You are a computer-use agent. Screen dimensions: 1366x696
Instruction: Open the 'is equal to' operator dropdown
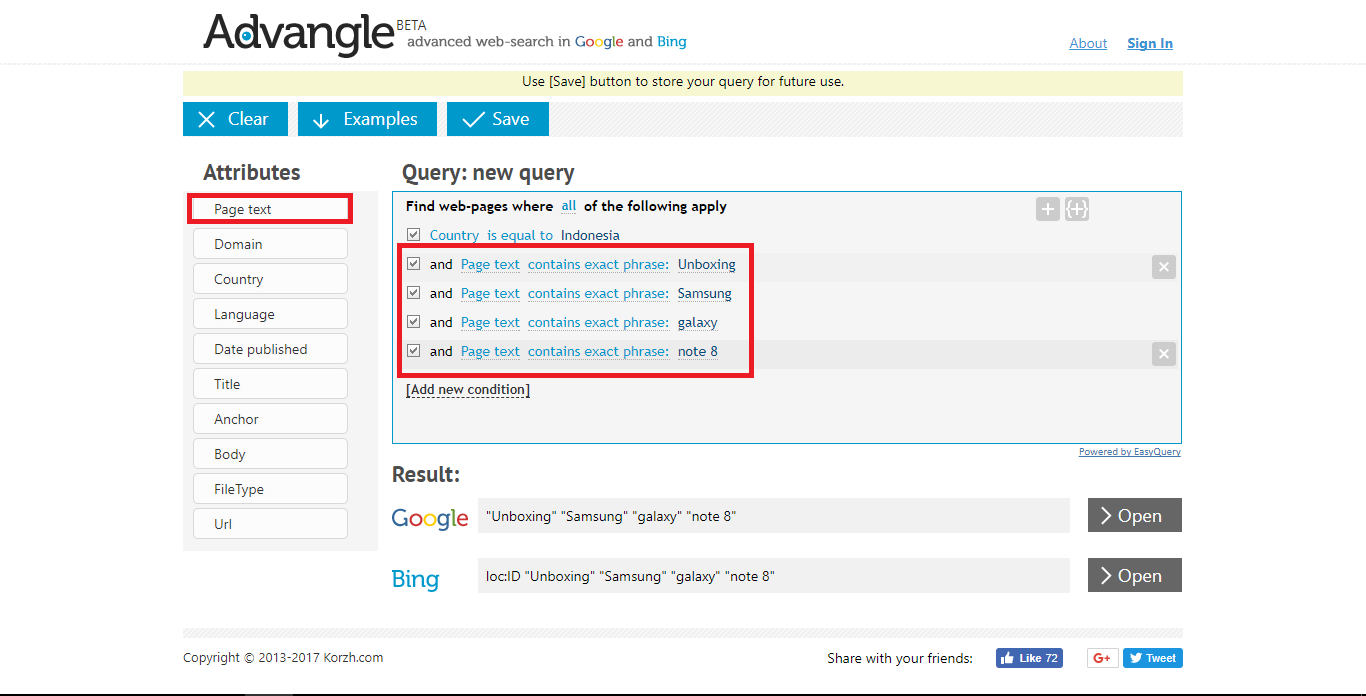(519, 235)
